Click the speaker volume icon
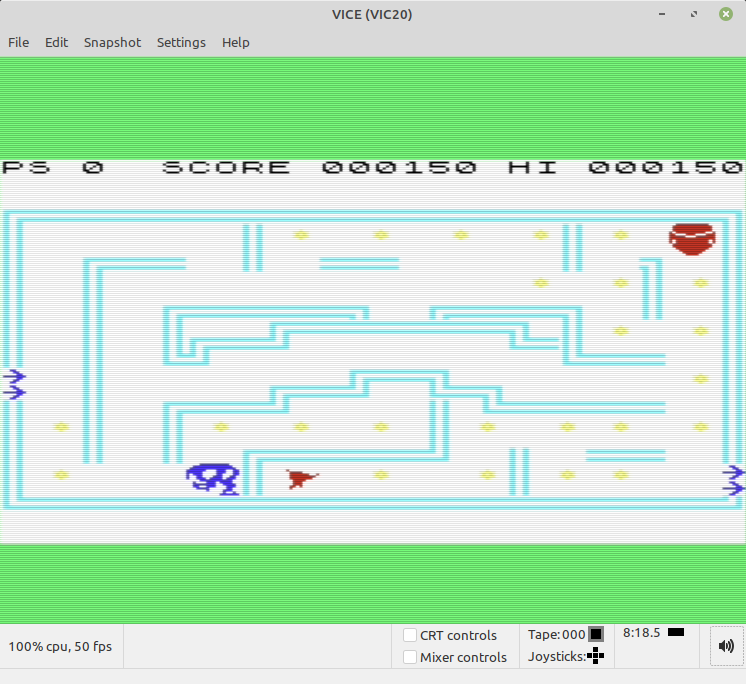Viewport: 746px width, 684px height. click(726, 646)
